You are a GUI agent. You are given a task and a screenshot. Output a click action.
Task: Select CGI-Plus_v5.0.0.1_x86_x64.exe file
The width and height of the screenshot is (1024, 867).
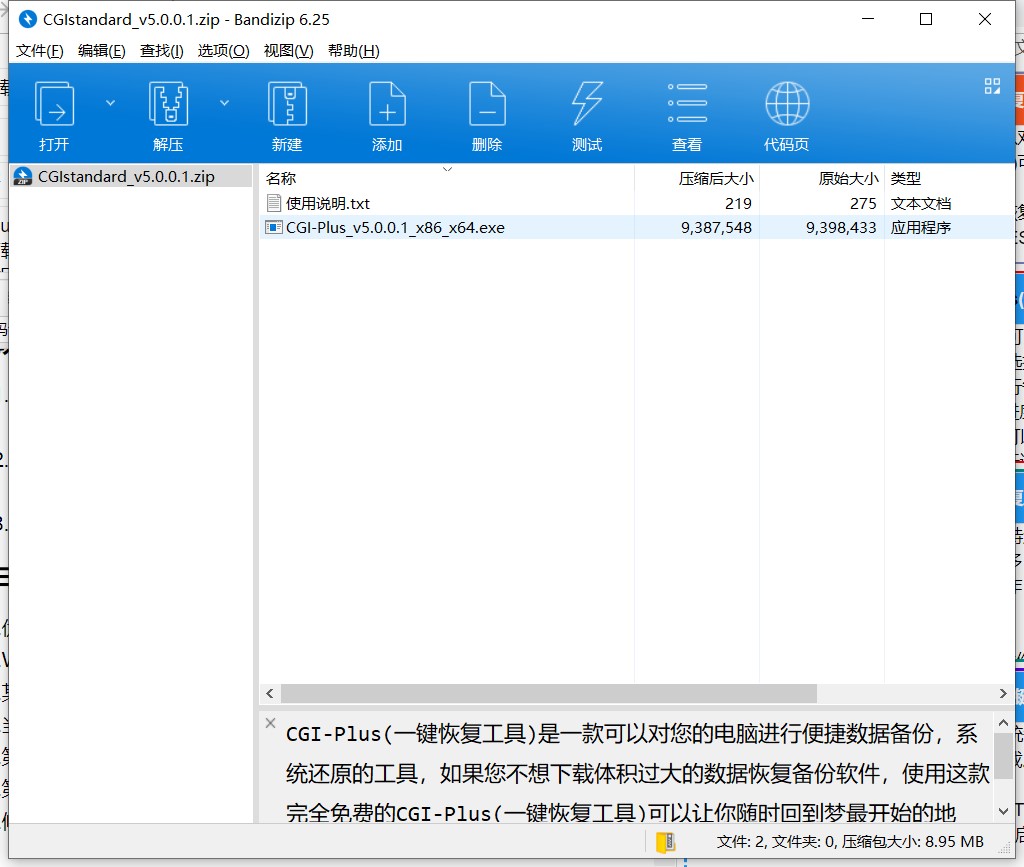point(394,228)
